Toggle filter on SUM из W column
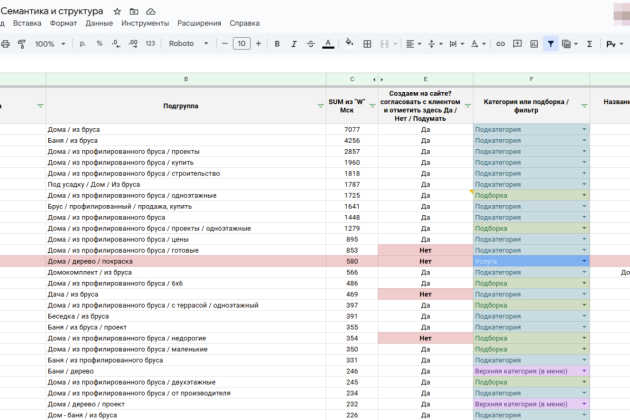Image resolution: width=630 pixels, height=420 pixels. pyautogui.click(x=371, y=105)
